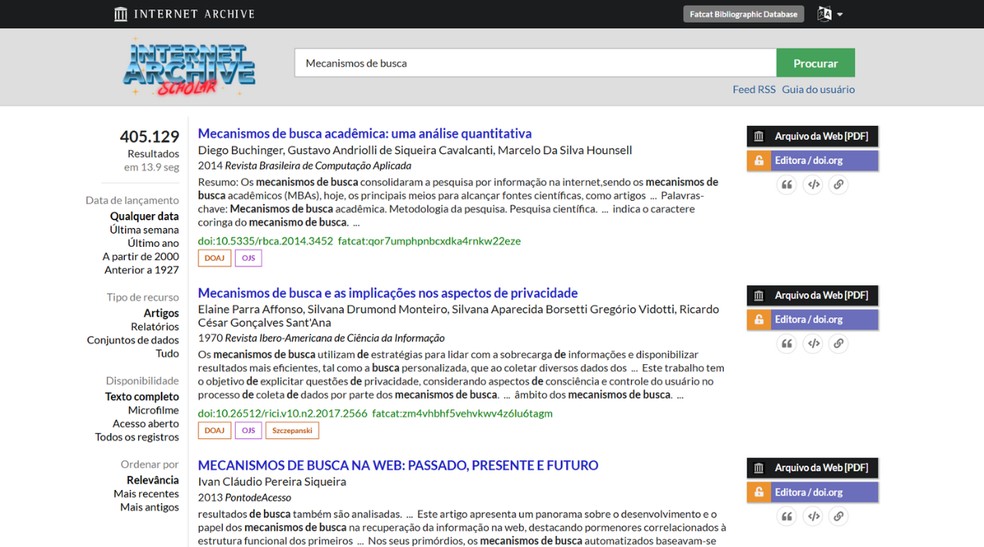984x547 pixels.
Task: Open the Feed RSS link
Action: click(754, 89)
